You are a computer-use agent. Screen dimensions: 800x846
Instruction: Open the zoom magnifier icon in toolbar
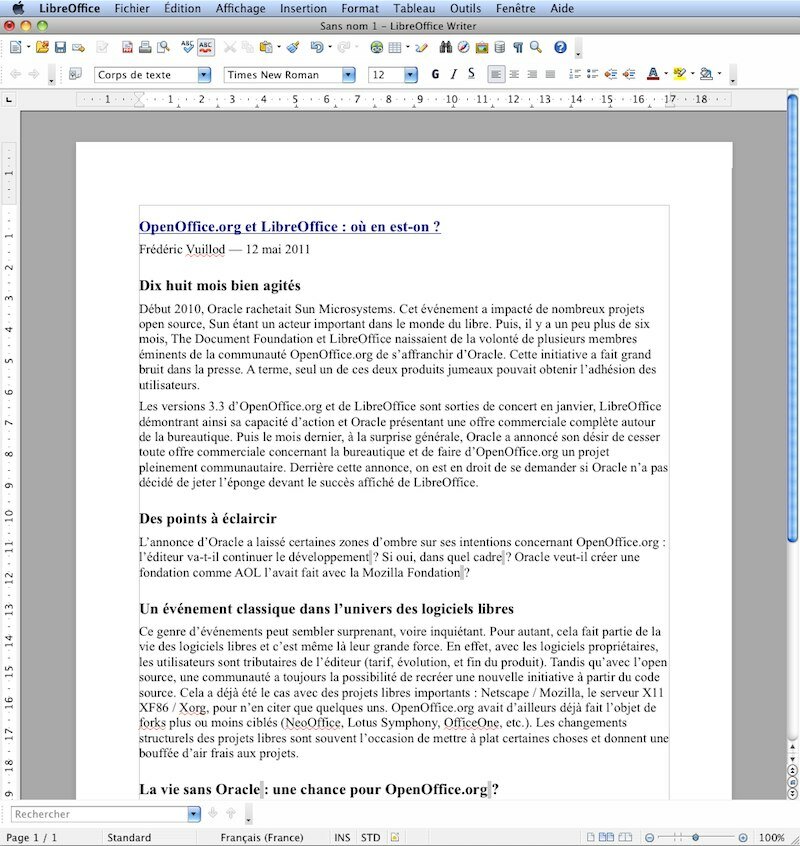pyautogui.click(x=536, y=47)
